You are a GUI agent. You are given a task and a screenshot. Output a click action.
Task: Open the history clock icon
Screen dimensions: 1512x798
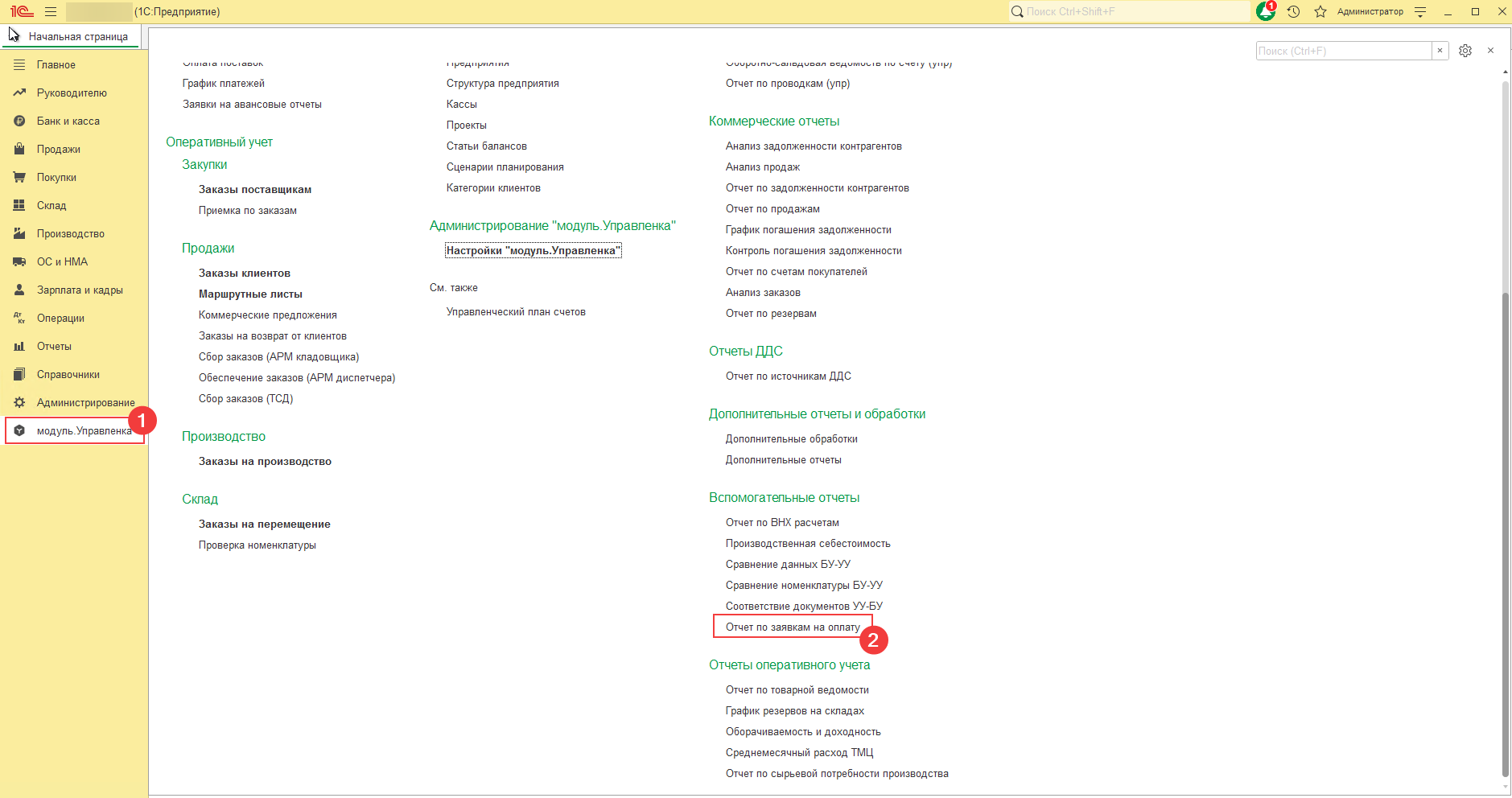tap(1294, 12)
